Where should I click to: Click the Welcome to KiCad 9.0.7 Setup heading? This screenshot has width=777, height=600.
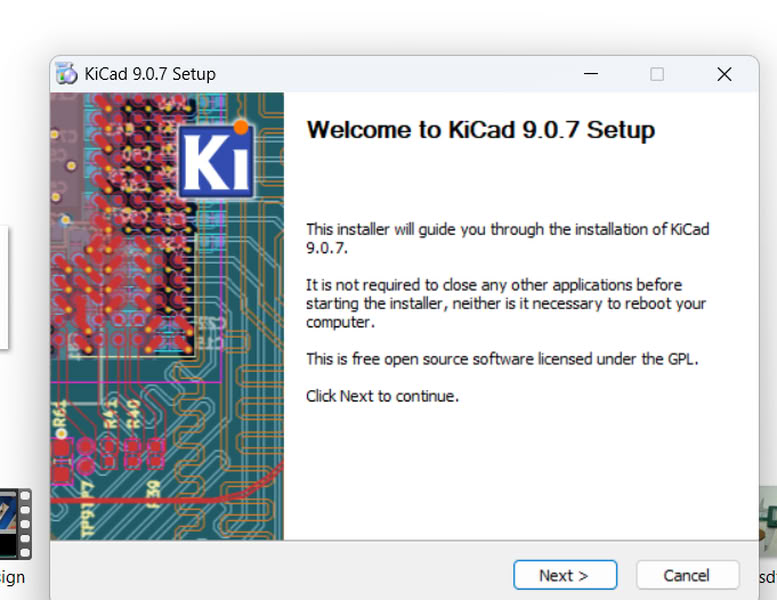[480, 130]
